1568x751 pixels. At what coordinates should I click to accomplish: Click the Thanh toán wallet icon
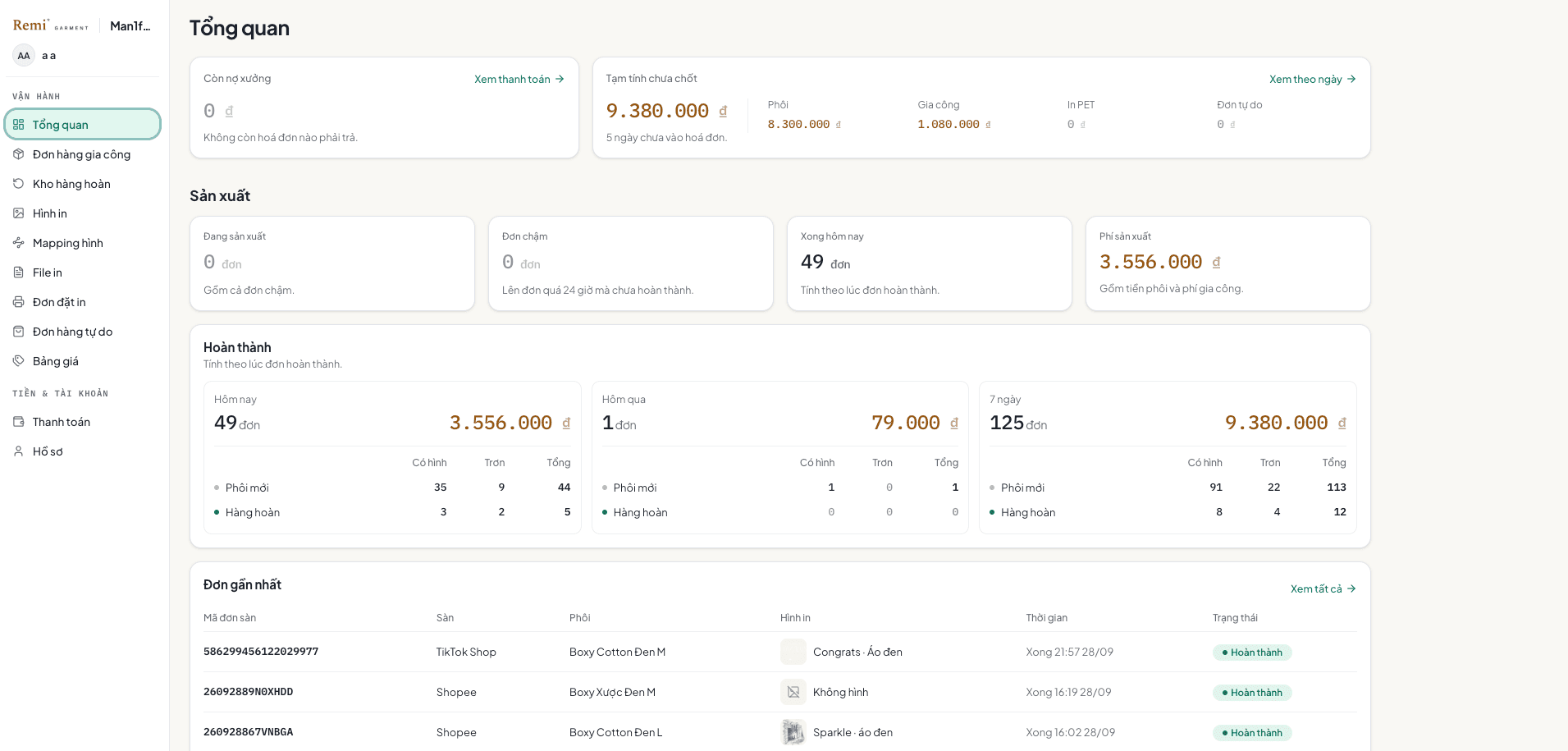tap(19, 422)
